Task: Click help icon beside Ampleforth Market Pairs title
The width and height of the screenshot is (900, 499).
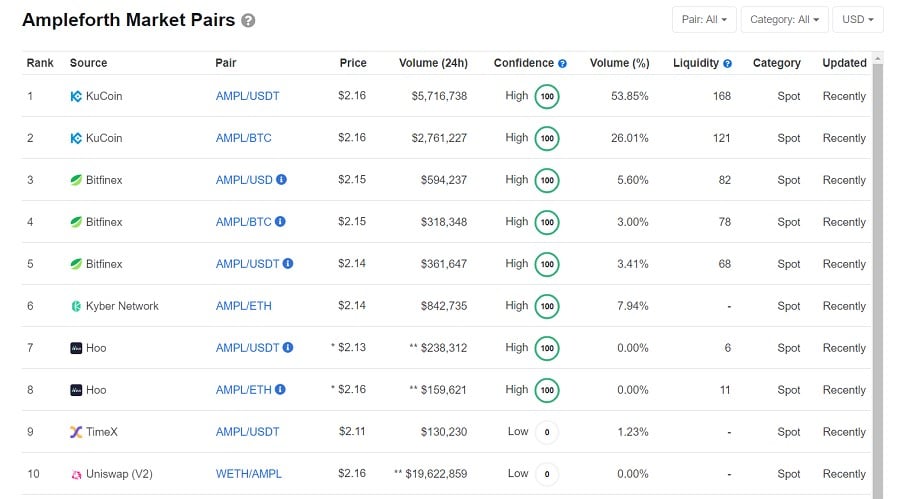Action: [248, 21]
